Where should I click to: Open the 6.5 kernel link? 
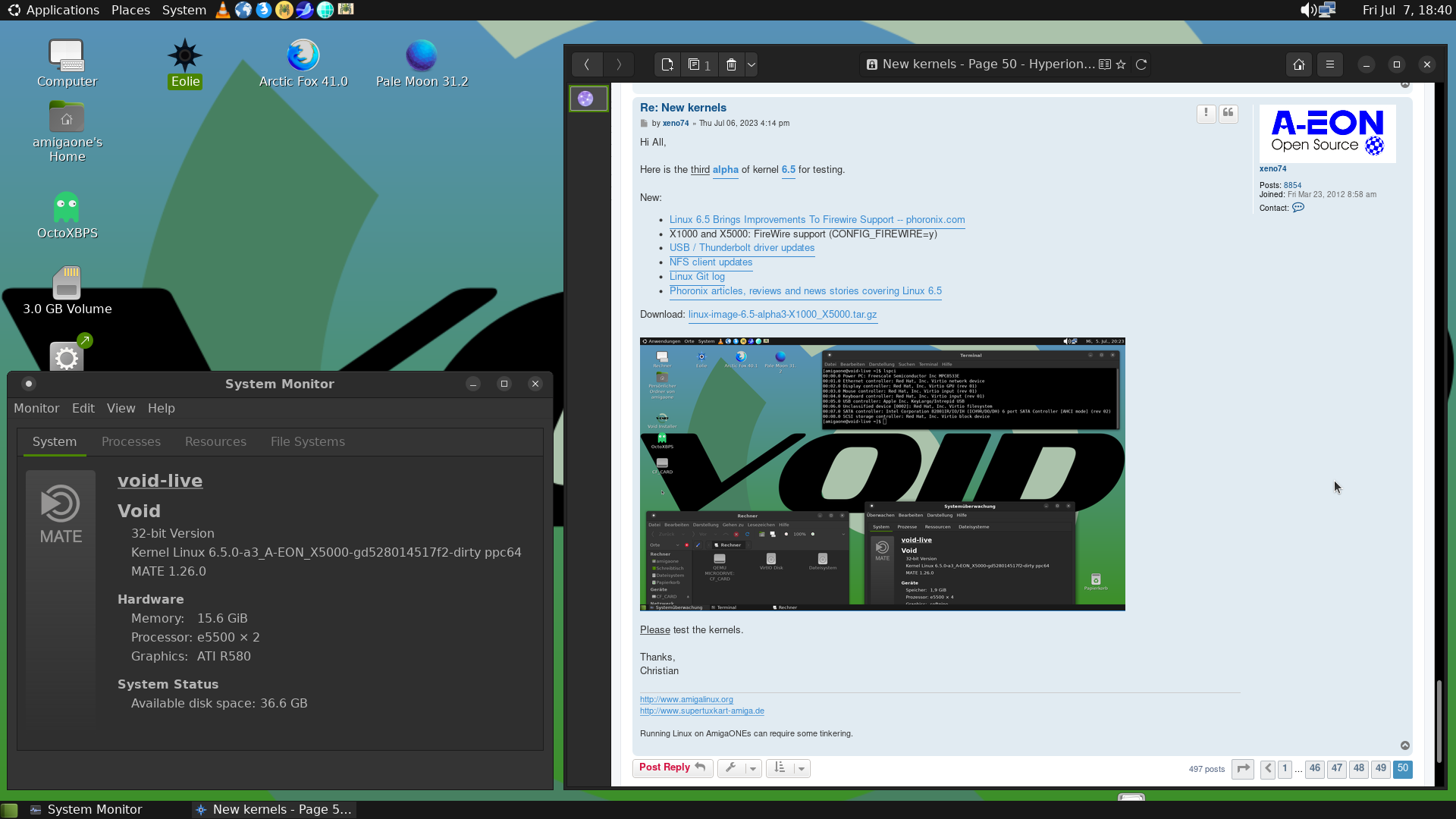(x=789, y=170)
